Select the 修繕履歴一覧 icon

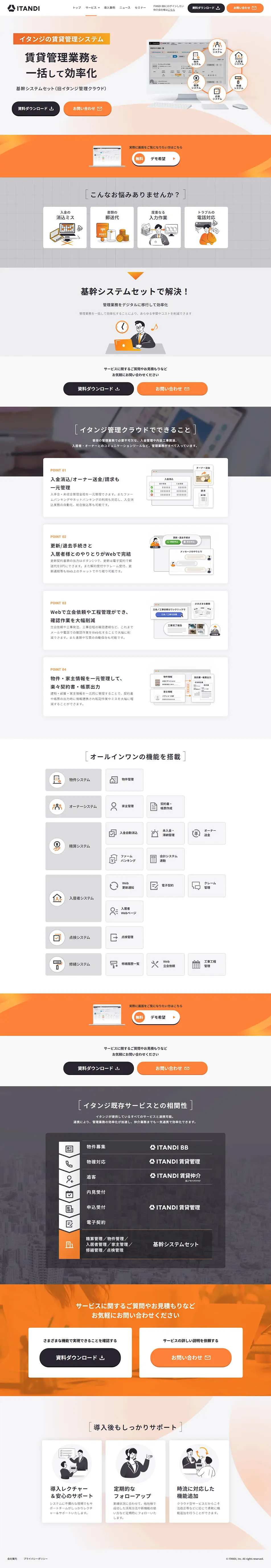click(x=114, y=964)
